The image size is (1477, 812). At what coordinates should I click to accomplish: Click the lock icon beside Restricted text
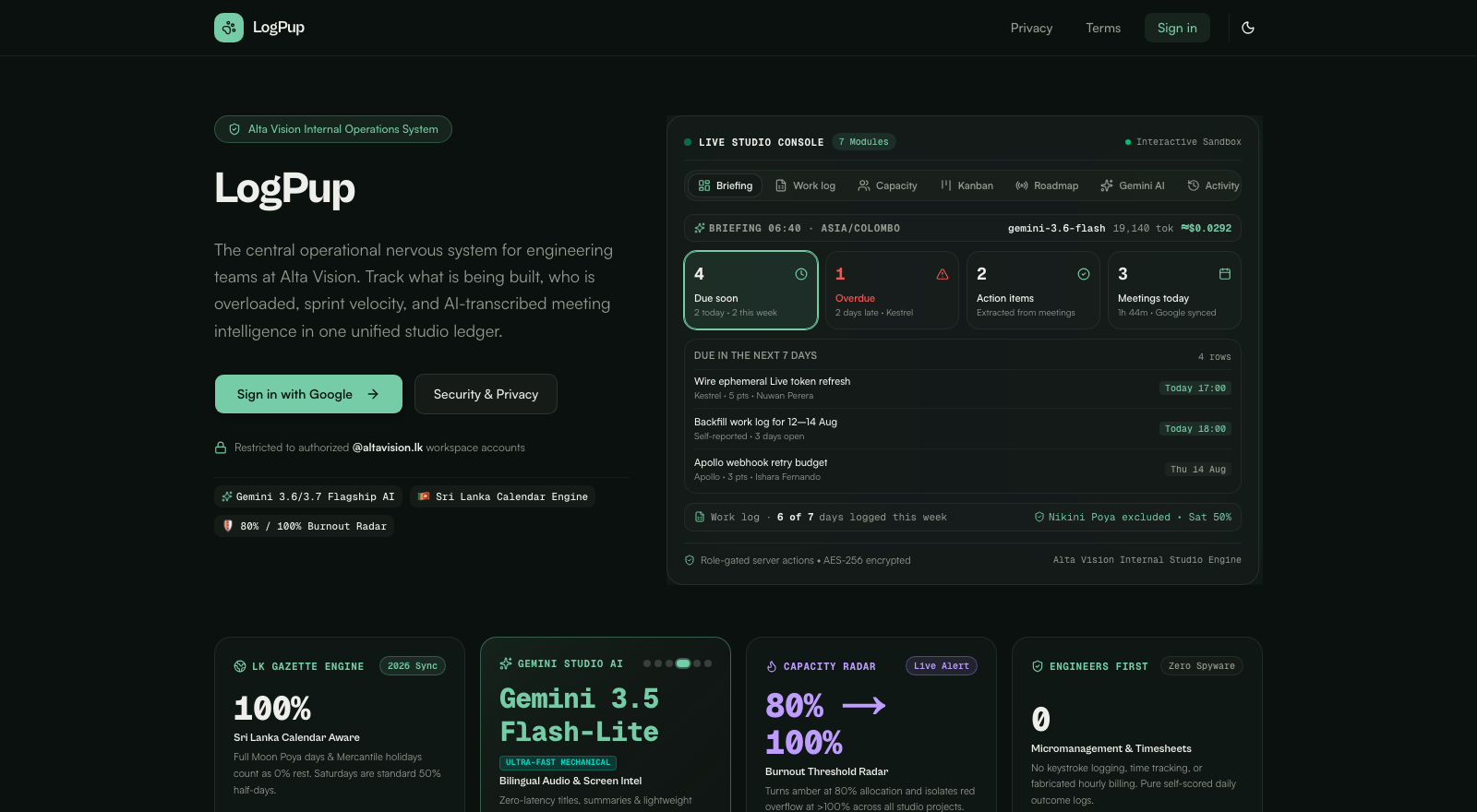pos(221,448)
